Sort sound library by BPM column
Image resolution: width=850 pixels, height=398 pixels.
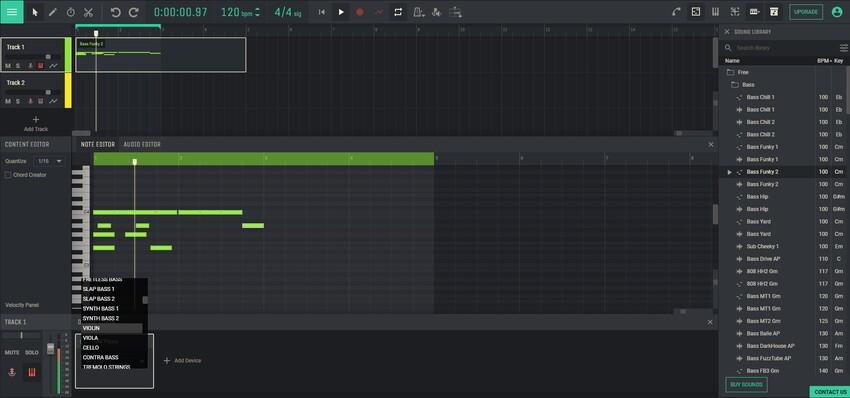[824, 61]
